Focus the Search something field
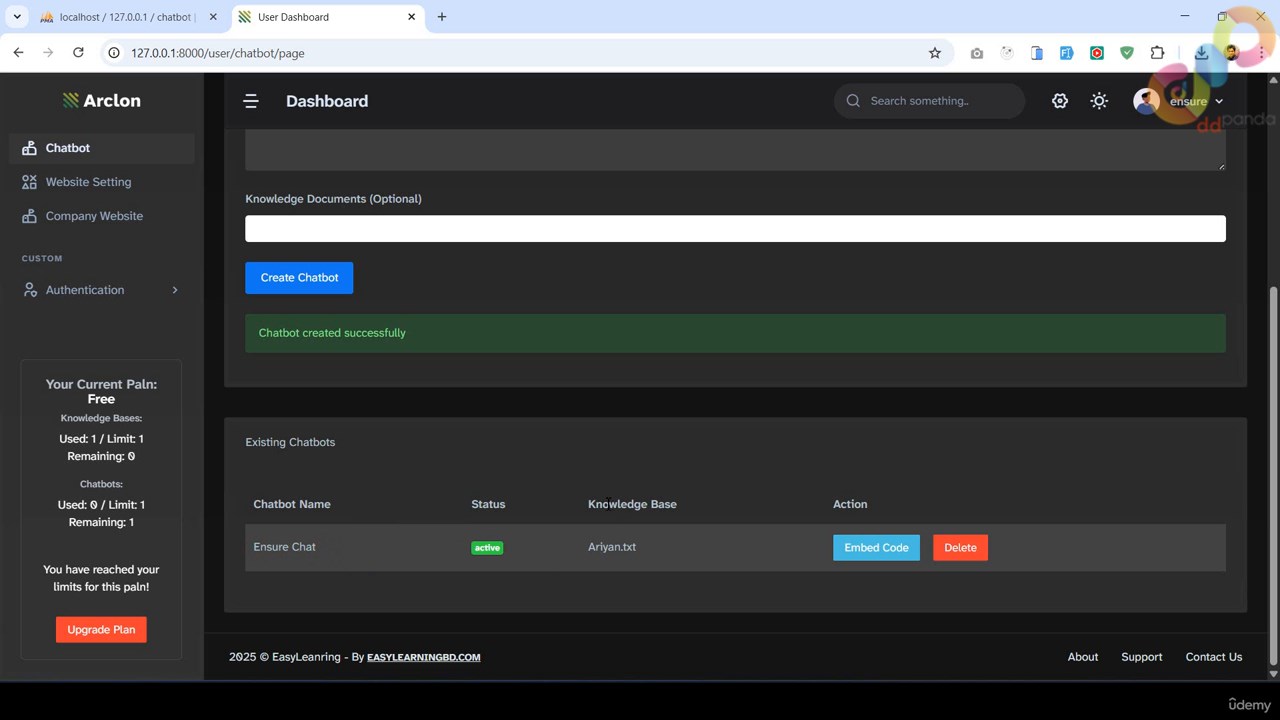The height and width of the screenshot is (720, 1280). [929, 101]
